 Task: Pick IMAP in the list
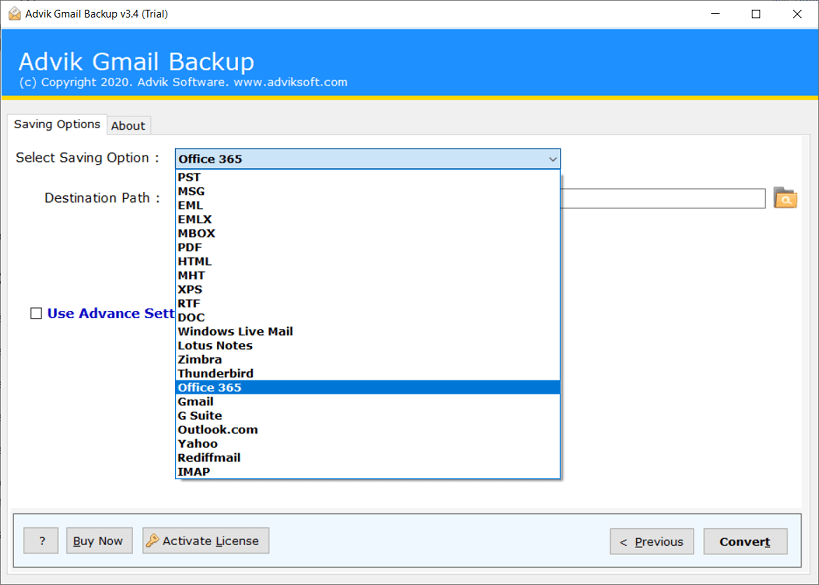pos(368,472)
